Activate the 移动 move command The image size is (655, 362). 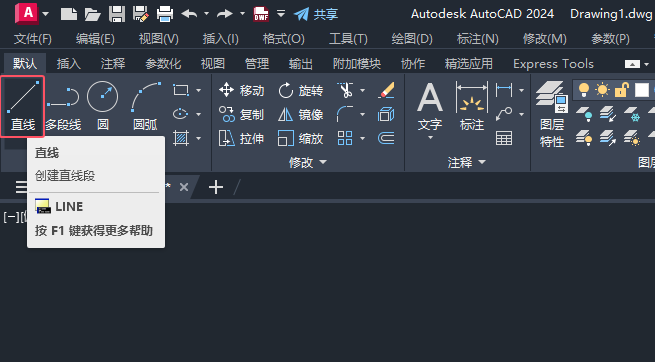[x=241, y=90]
